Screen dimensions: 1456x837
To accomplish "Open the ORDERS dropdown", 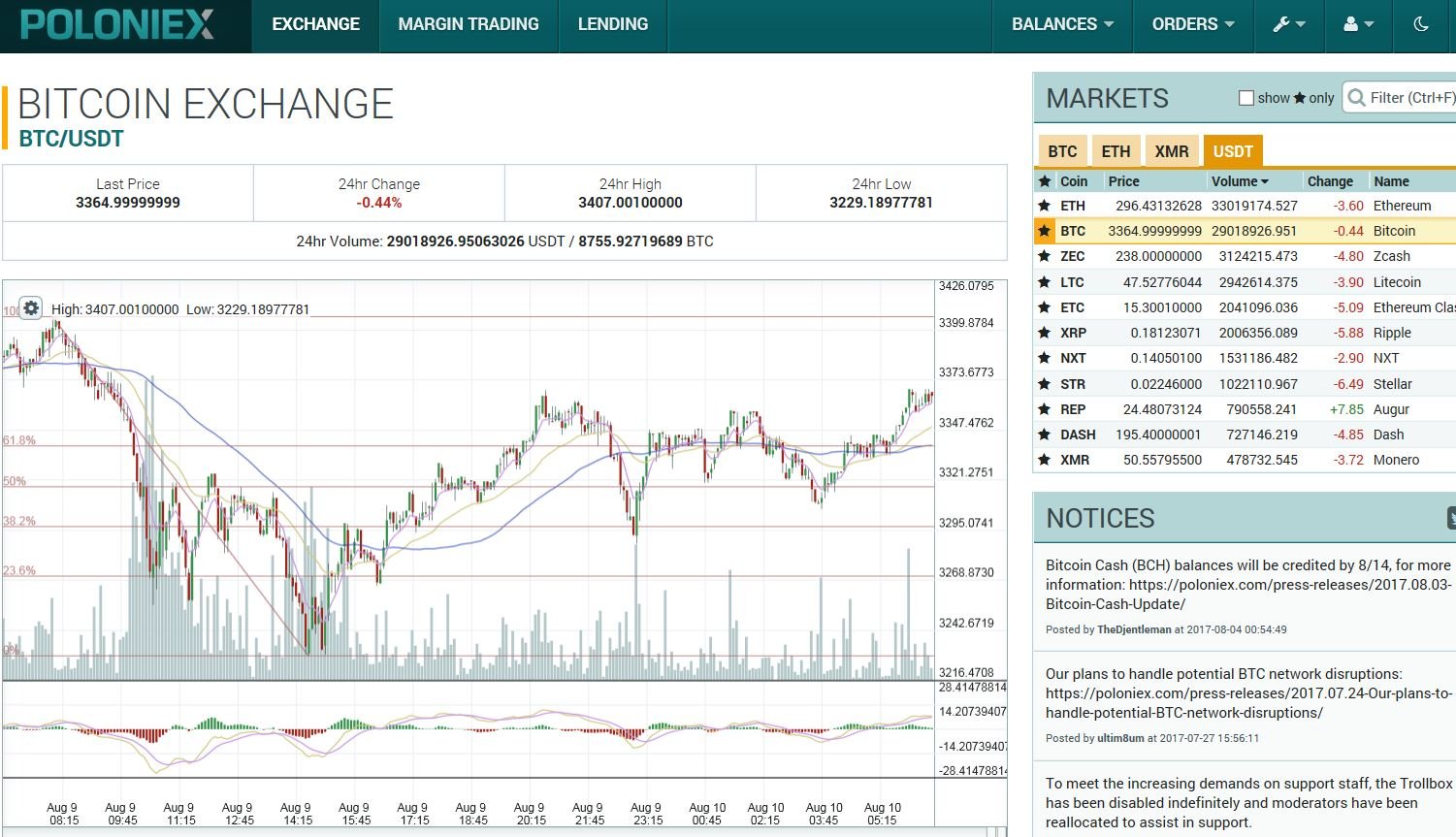I will click(1192, 26).
